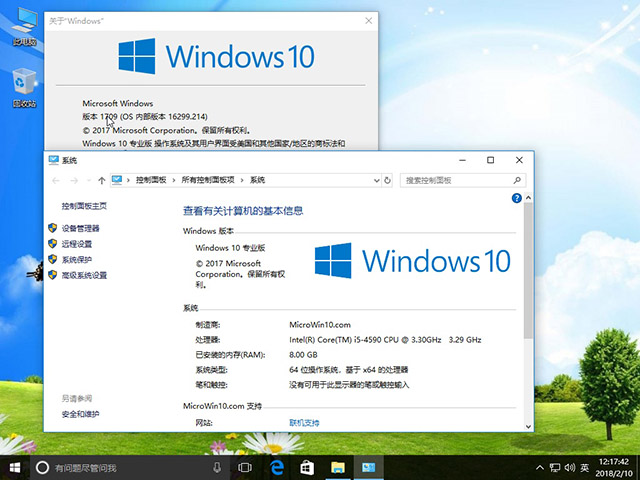The width and height of the screenshot is (640, 480).
Task: Click the network tray icon
Action: point(554,468)
